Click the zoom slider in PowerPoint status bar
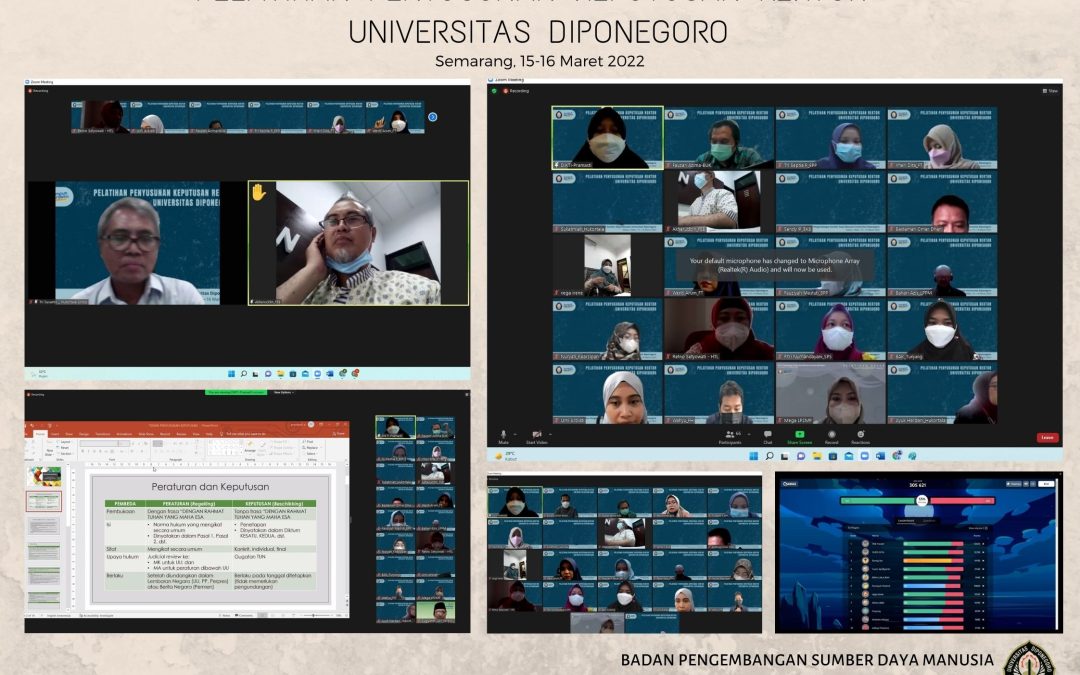Image resolution: width=1080 pixels, height=675 pixels. click(x=316, y=615)
